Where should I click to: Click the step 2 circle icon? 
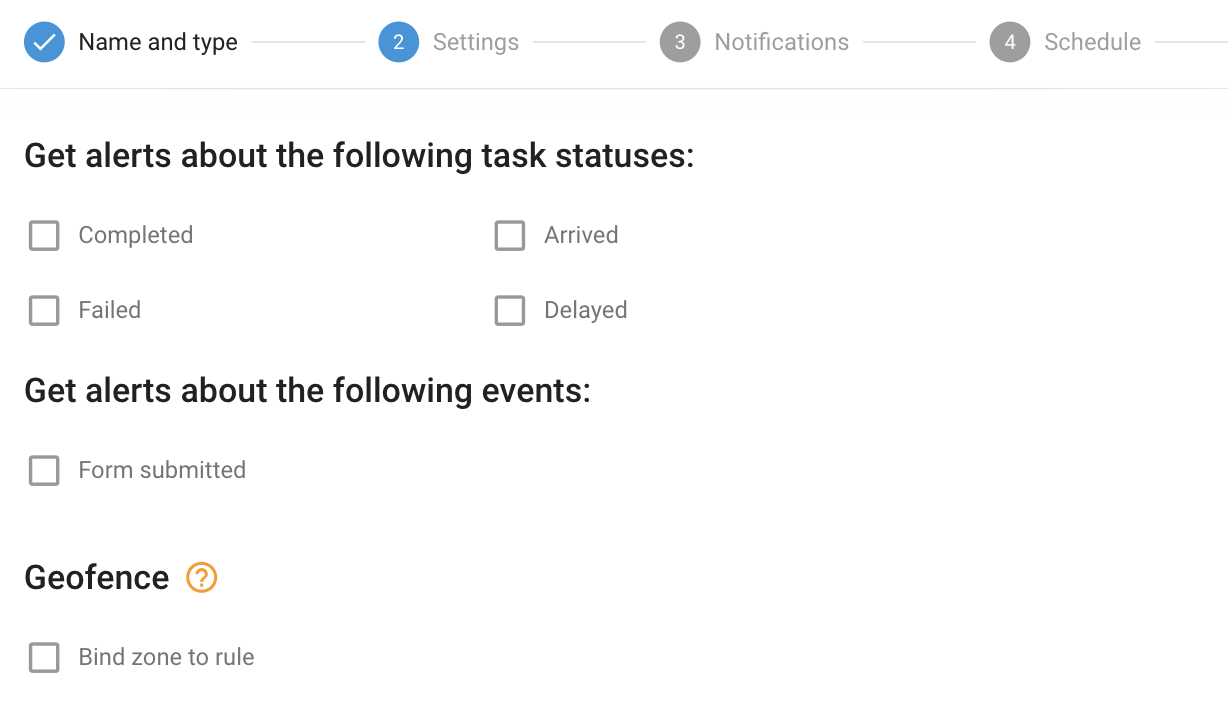click(398, 42)
